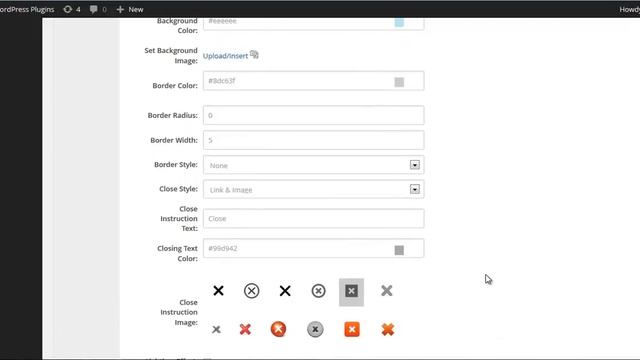Select the thick circled X close image
The height and width of the screenshot is (360, 640).
(318, 291)
